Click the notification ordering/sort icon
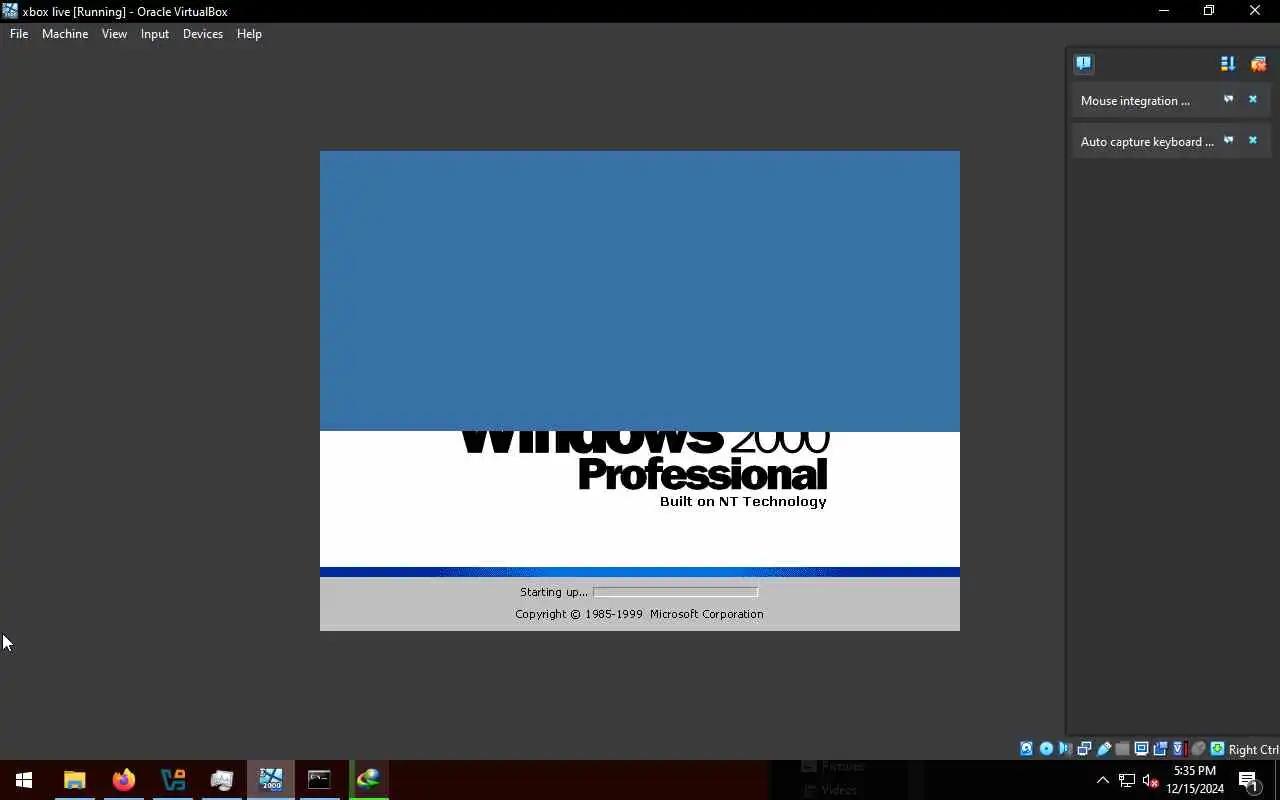This screenshot has height=800, width=1280. [x=1228, y=64]
